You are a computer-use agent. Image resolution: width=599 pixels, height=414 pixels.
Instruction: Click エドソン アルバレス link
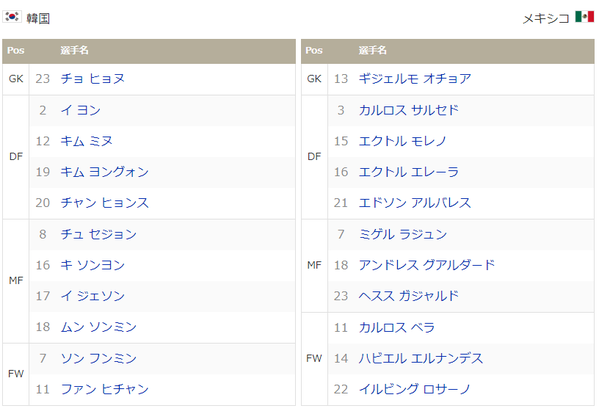pyautogui.click(x=415, y=203)
